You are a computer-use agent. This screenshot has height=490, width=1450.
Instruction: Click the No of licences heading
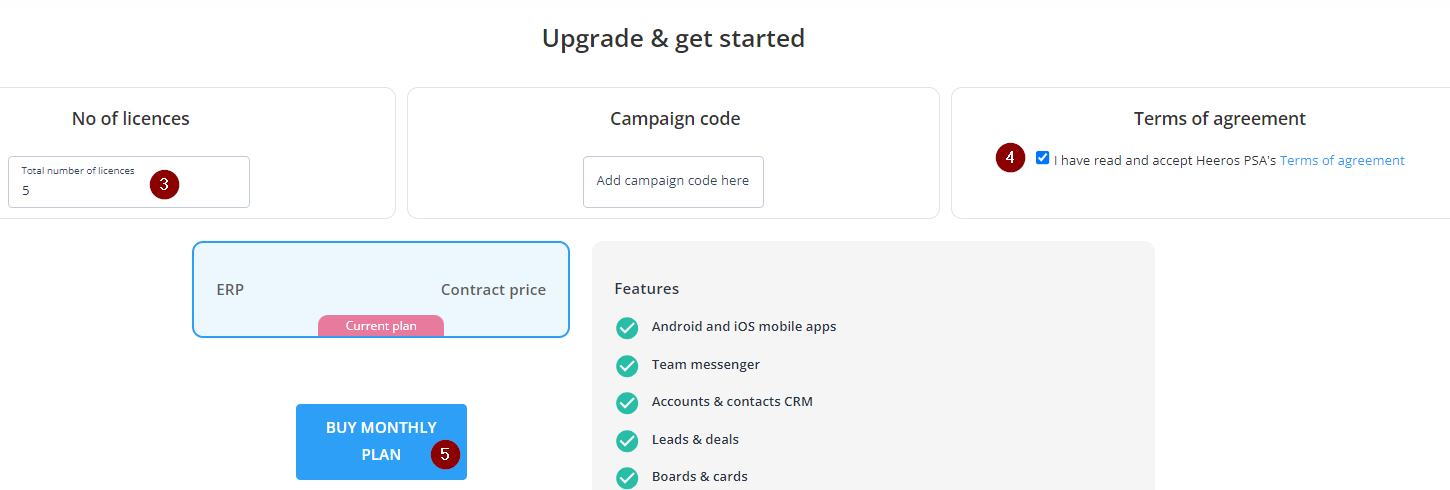pyautogui.click(x=131, y=119)
